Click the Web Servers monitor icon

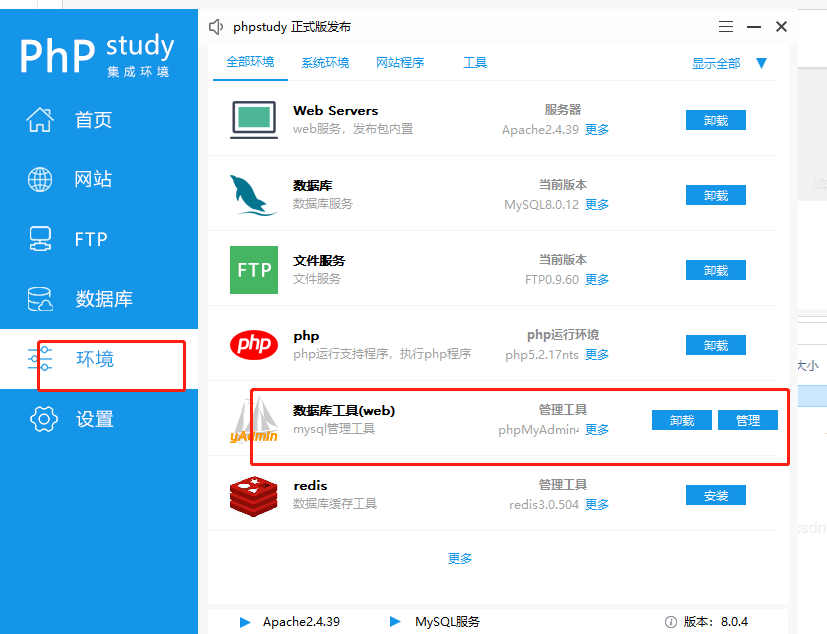254,120
